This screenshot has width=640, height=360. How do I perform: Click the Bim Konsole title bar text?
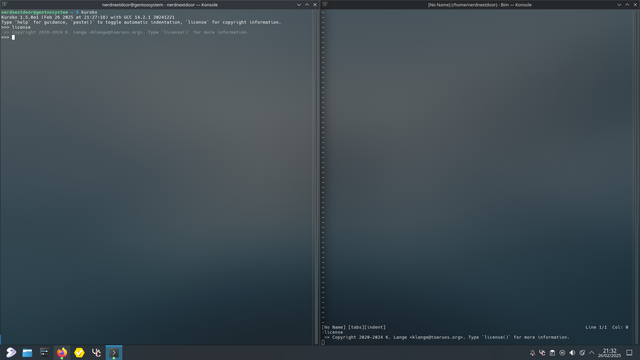[x=480, y=5]
